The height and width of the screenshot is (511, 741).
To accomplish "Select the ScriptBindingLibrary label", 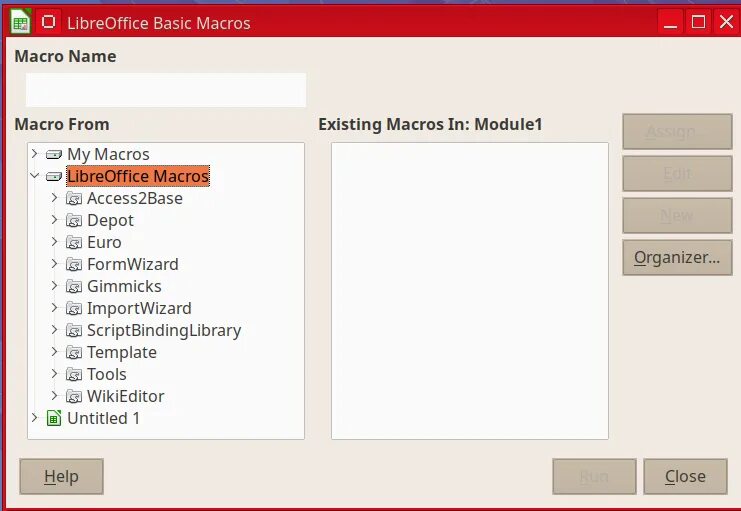I will (164, 330).
